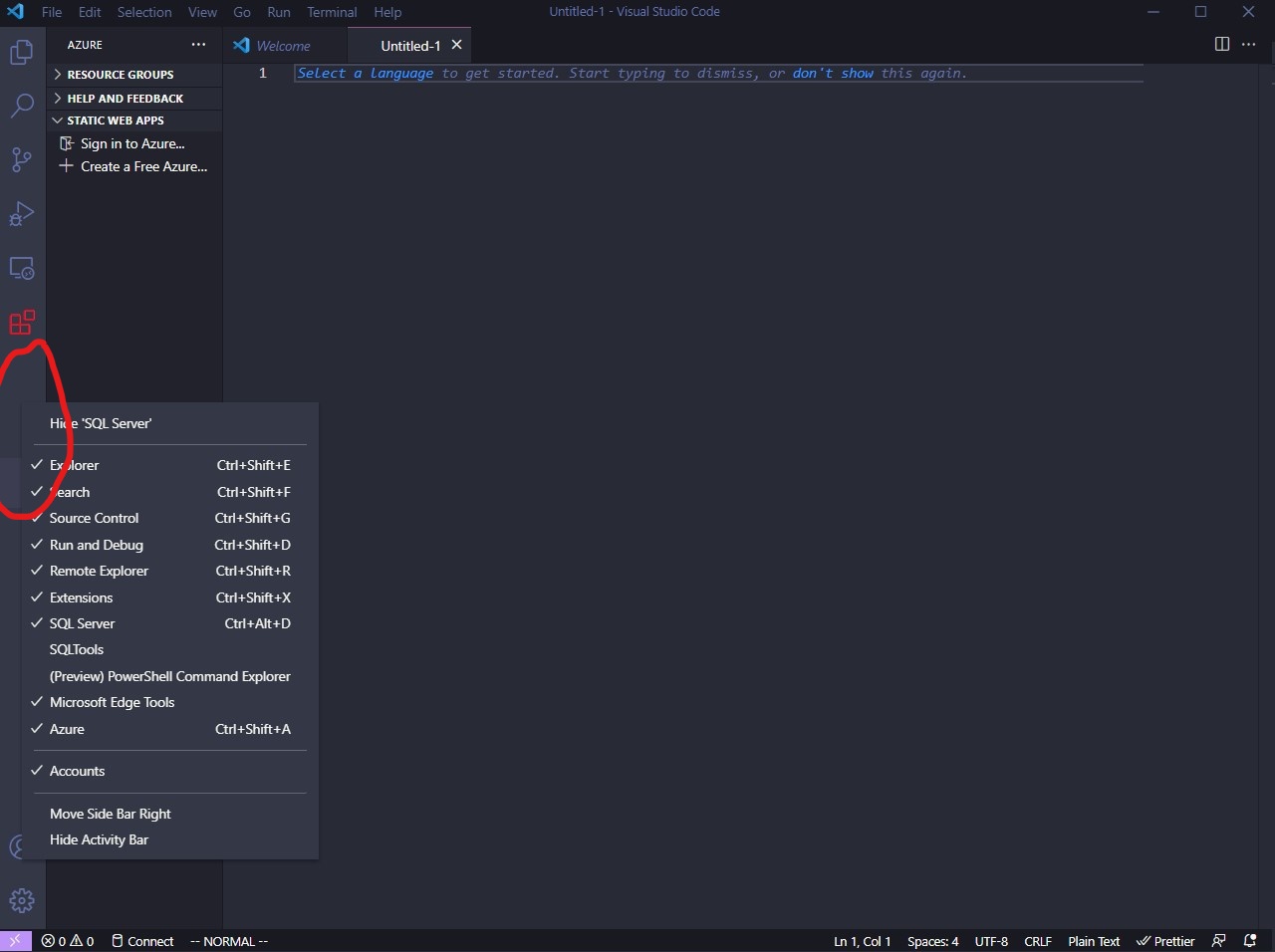Toggle the SQL Server view checkmark

[82, 623]
